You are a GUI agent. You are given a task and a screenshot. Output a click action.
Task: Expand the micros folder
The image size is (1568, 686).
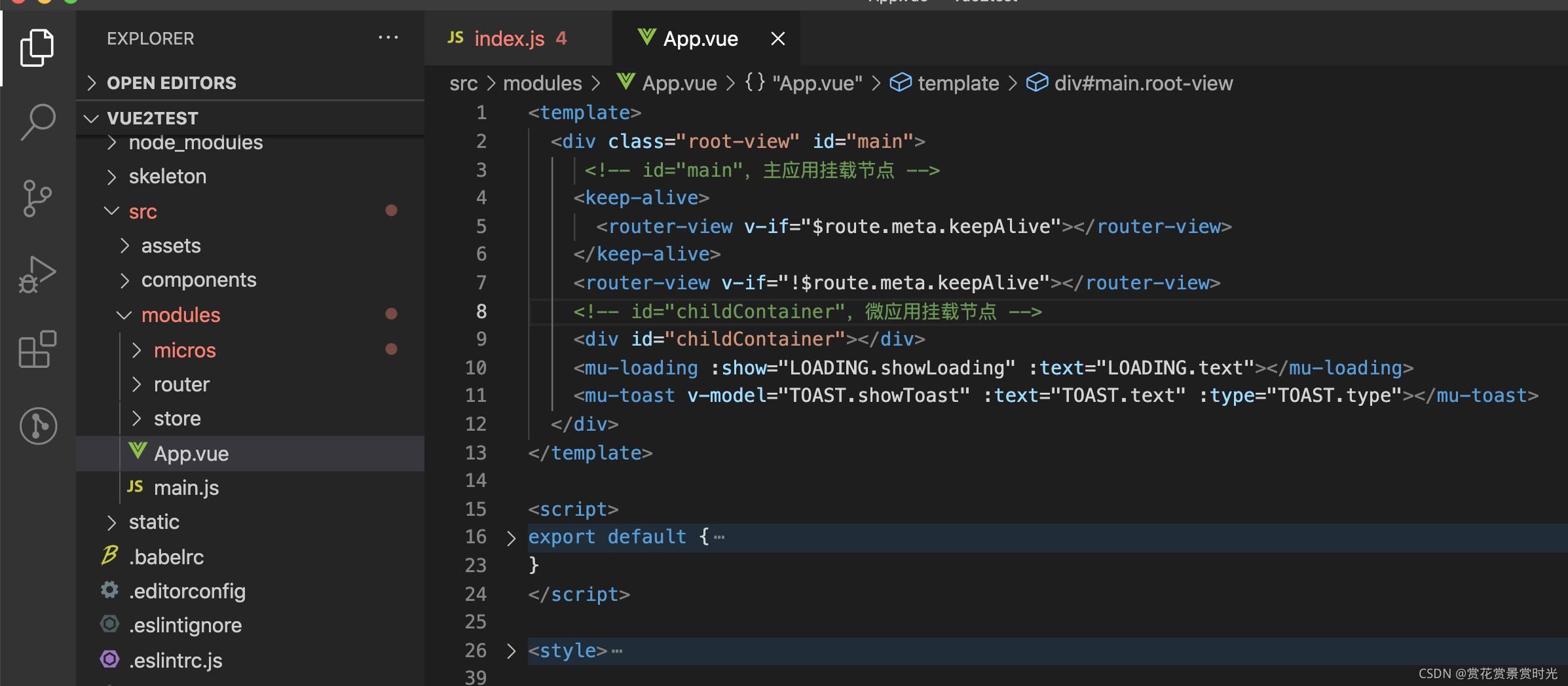(x=250, y=350)
